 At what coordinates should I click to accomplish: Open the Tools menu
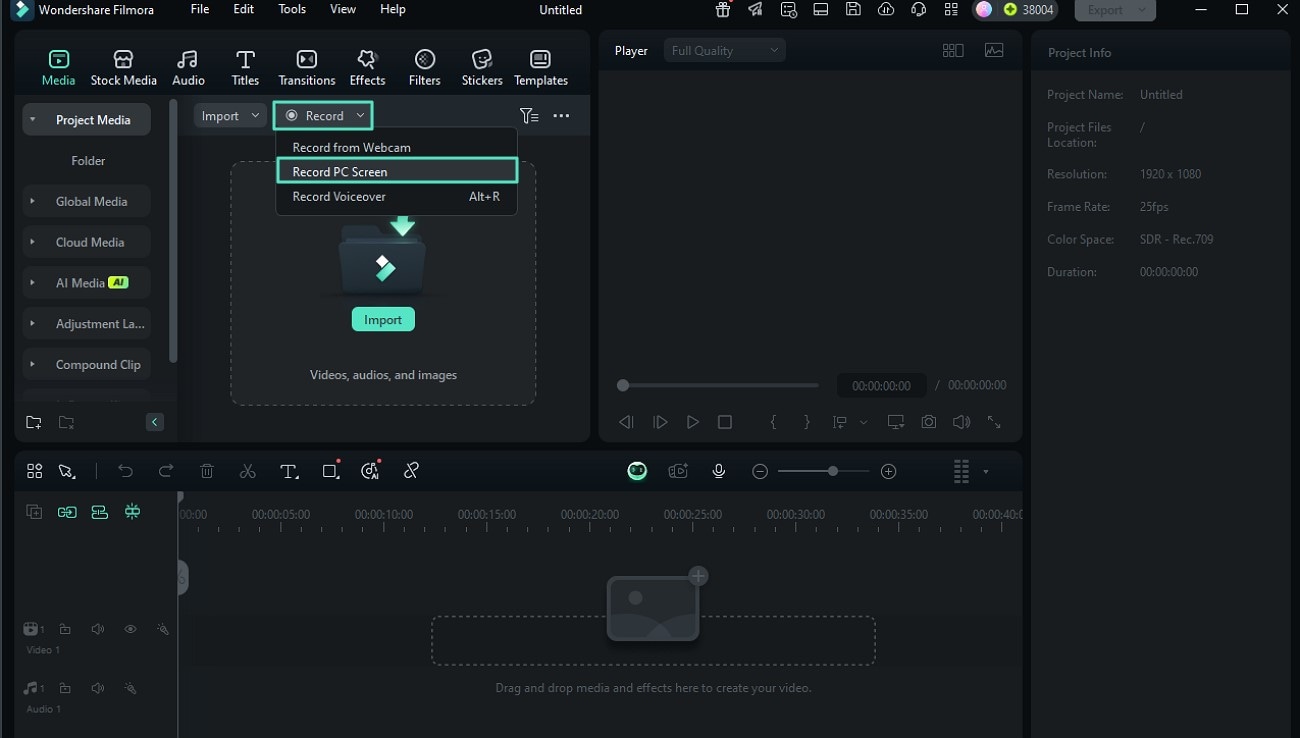[x=292, y=9]
